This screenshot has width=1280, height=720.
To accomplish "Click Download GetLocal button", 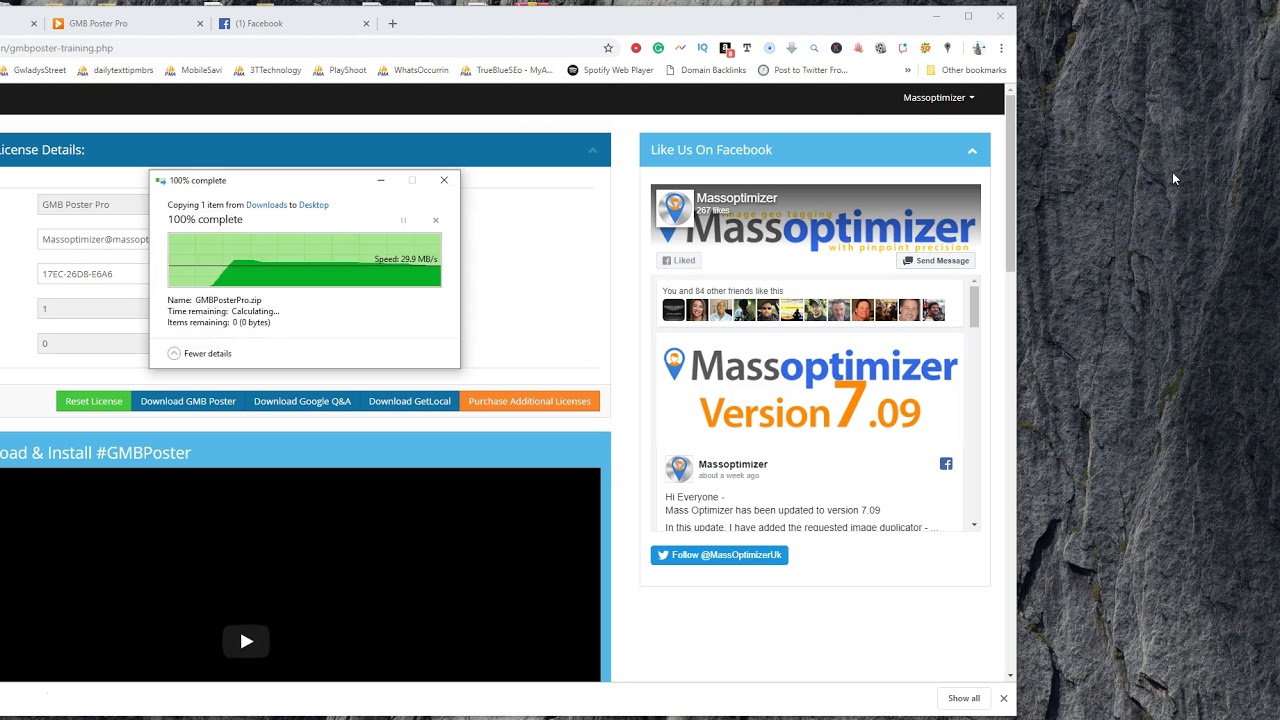I will [410, 401].
